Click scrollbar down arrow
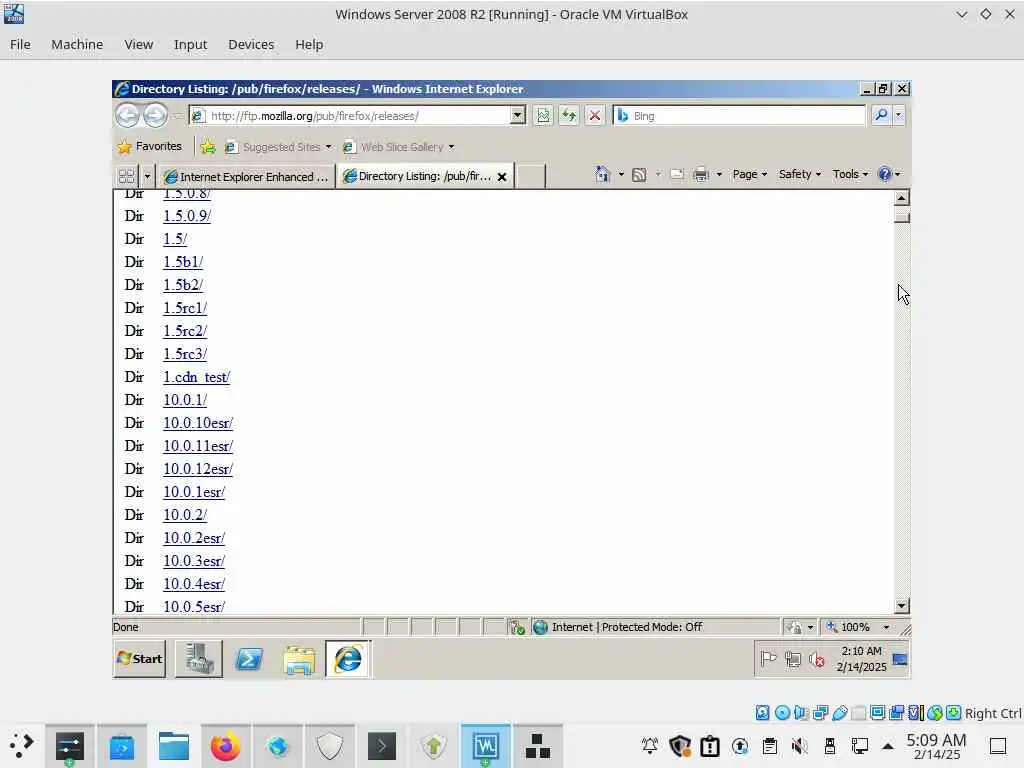 coord(901,606)
